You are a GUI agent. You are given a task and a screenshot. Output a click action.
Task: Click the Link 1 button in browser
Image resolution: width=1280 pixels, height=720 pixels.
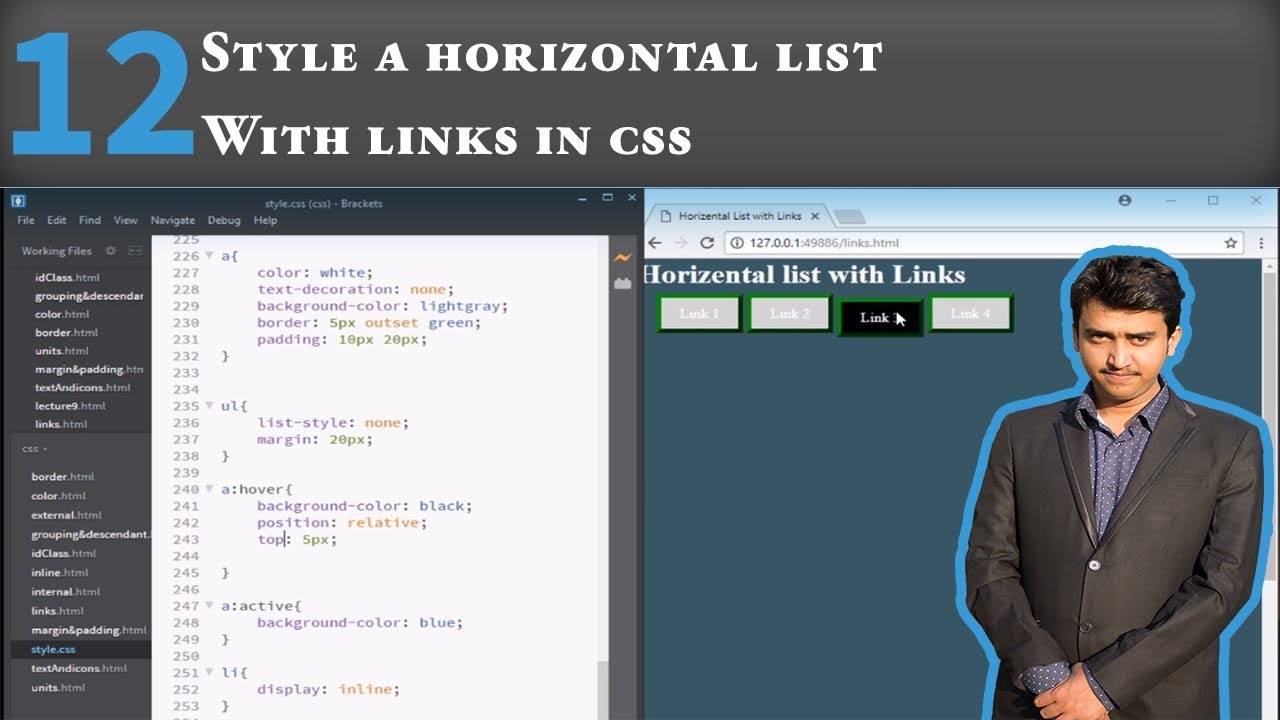click(x=699, y=313)
